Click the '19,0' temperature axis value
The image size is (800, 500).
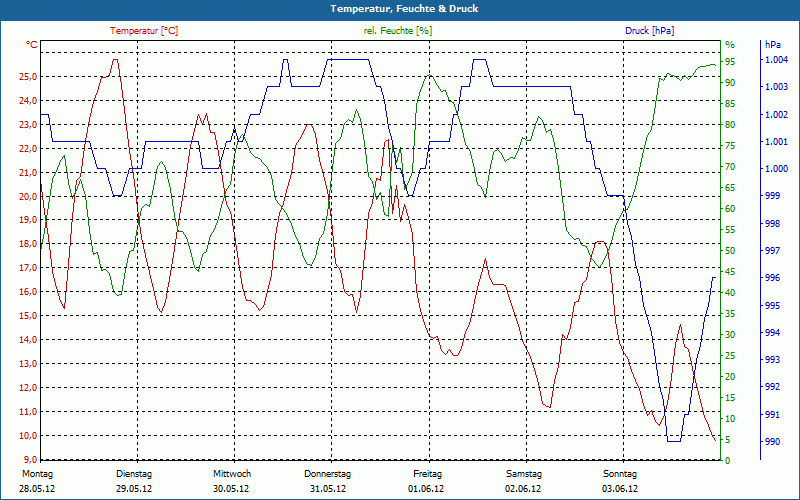pyautogui.click(x=28, y=220)
